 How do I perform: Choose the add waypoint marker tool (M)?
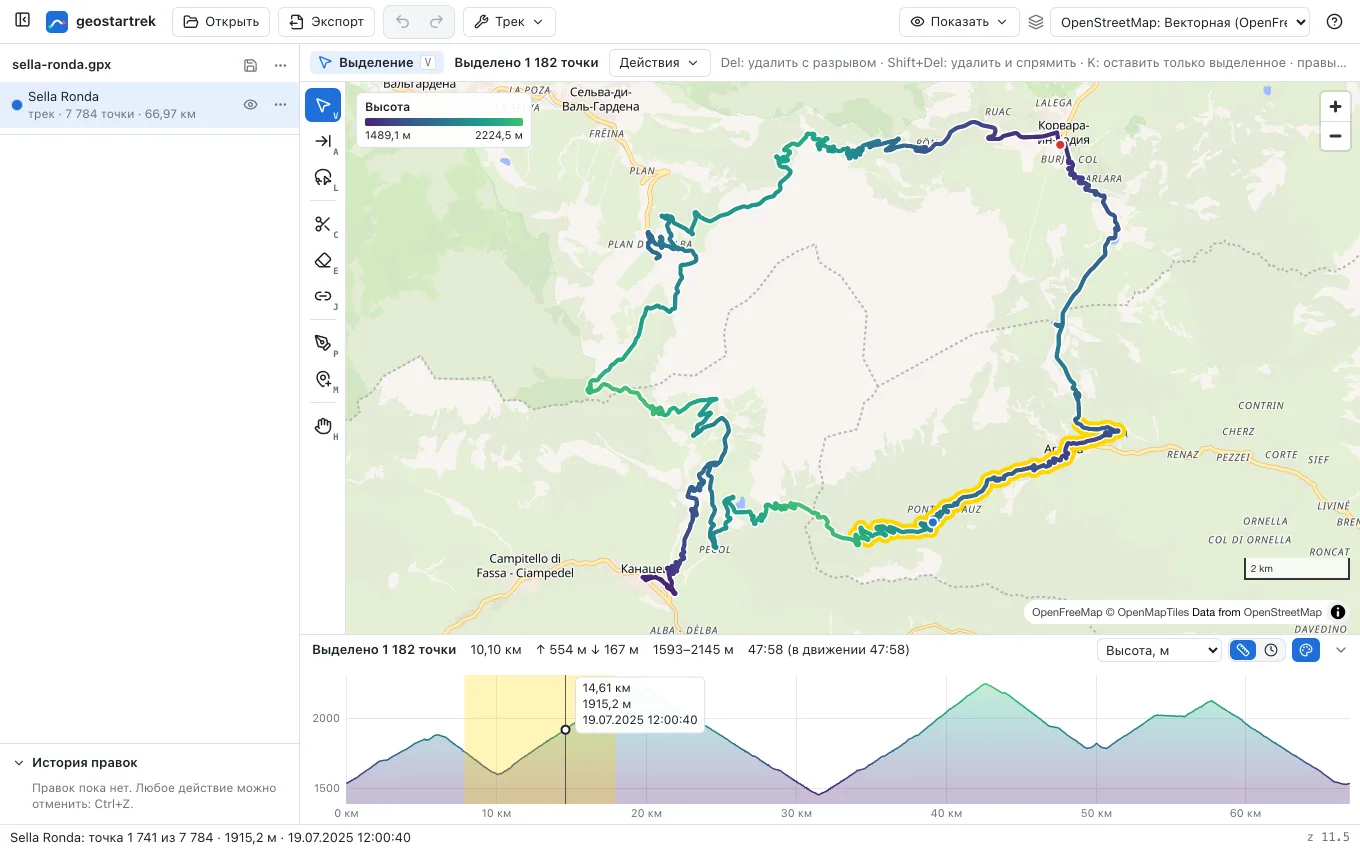pos(323,379)
